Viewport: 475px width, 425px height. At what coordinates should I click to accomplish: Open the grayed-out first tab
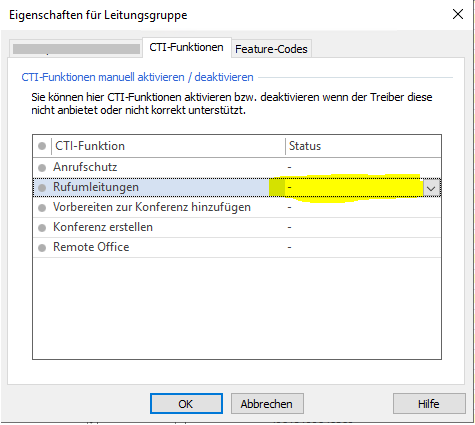pyautogui.click(x=76, y=49)
